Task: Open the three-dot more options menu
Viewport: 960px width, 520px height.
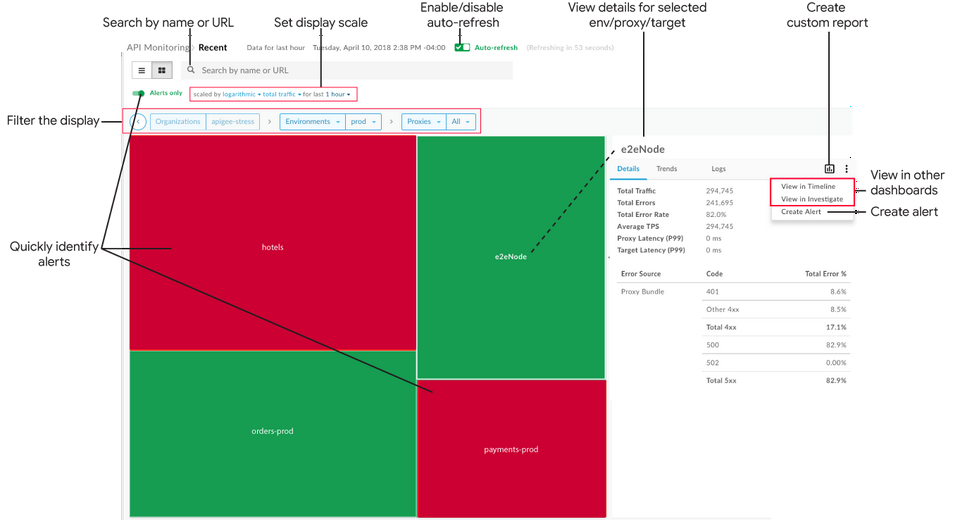Action: pyautogui.click(x=846, y=169)
